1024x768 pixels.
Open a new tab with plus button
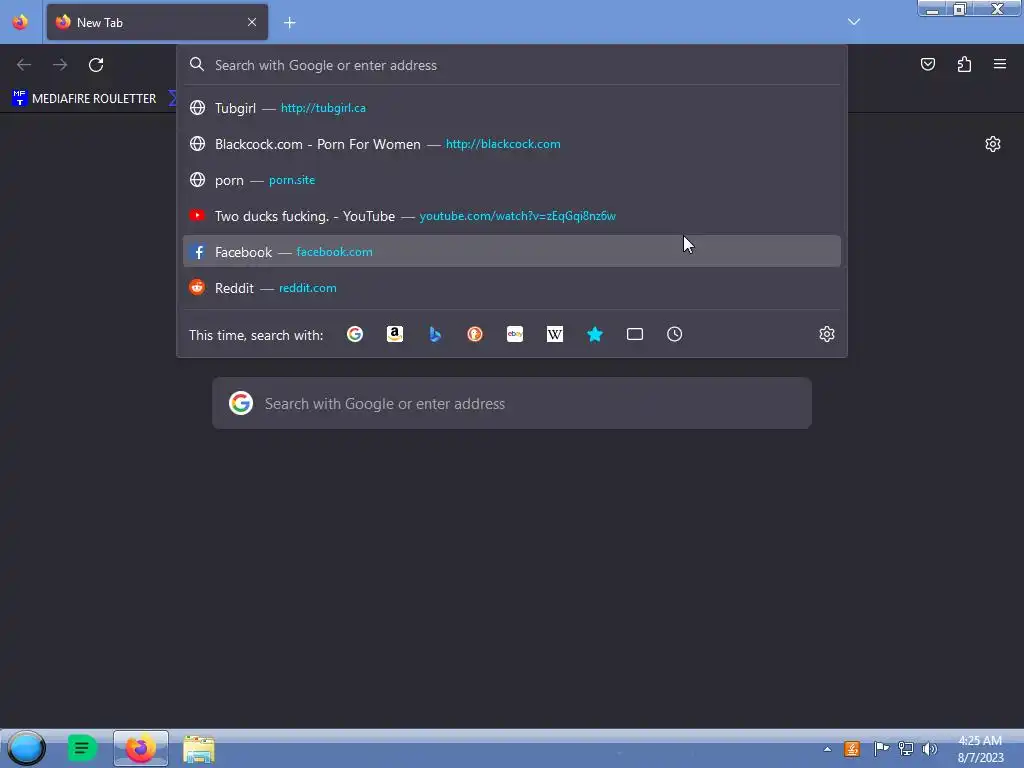(x=290, y=23)
